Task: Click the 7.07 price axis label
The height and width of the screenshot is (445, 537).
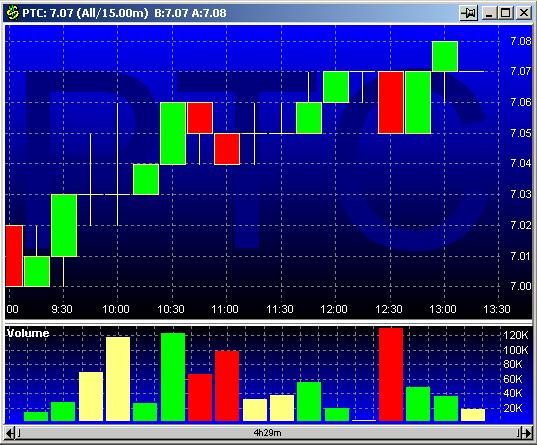Action: click(x=521, y=71)
